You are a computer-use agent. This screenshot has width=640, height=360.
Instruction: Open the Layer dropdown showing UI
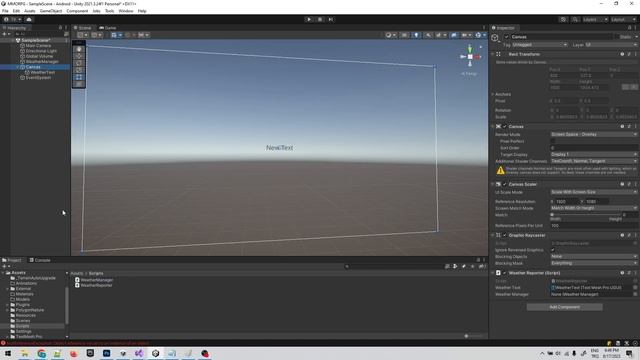(x=611, y=44)
